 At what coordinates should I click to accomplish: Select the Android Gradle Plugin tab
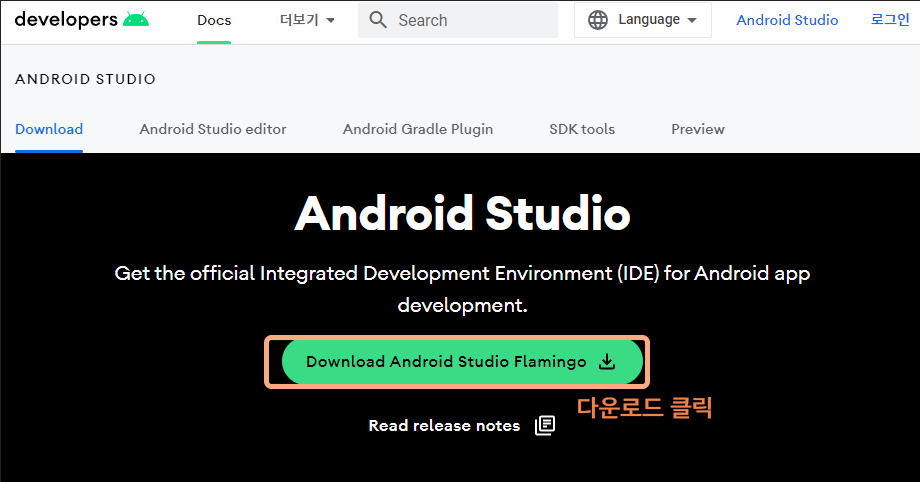click(x=418, y=129)
